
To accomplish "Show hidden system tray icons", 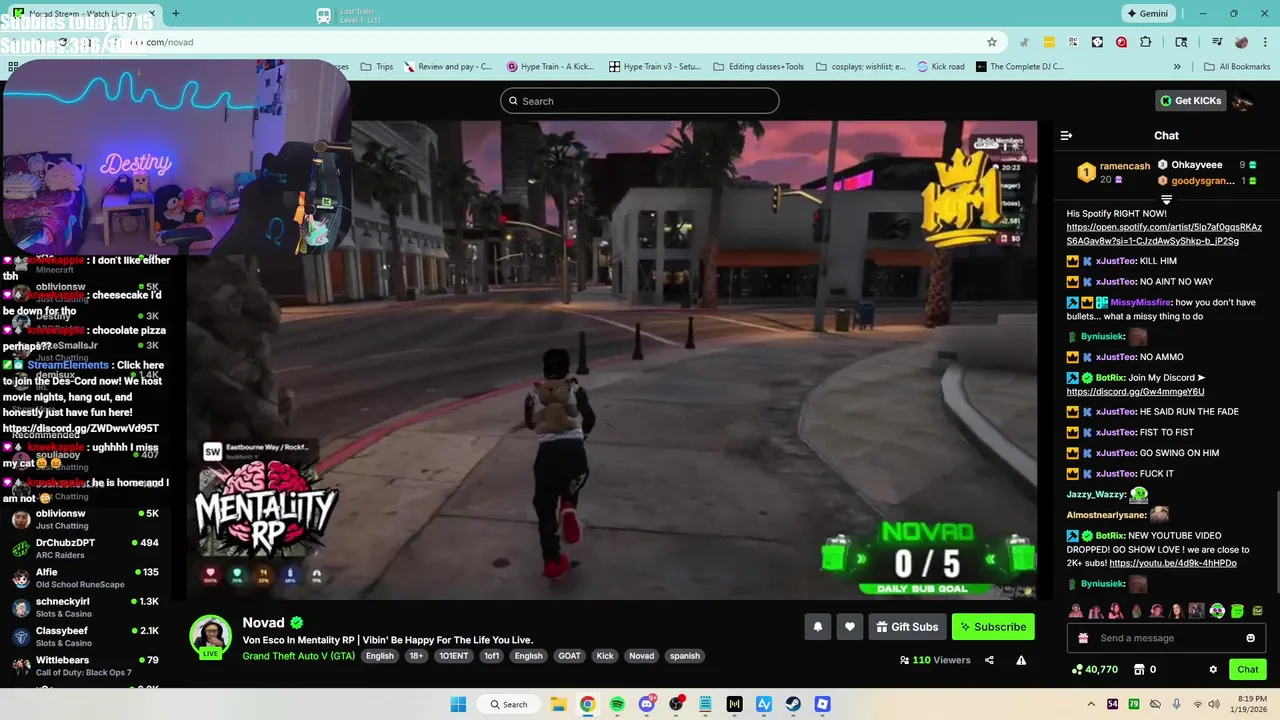I will point(1092,704).
